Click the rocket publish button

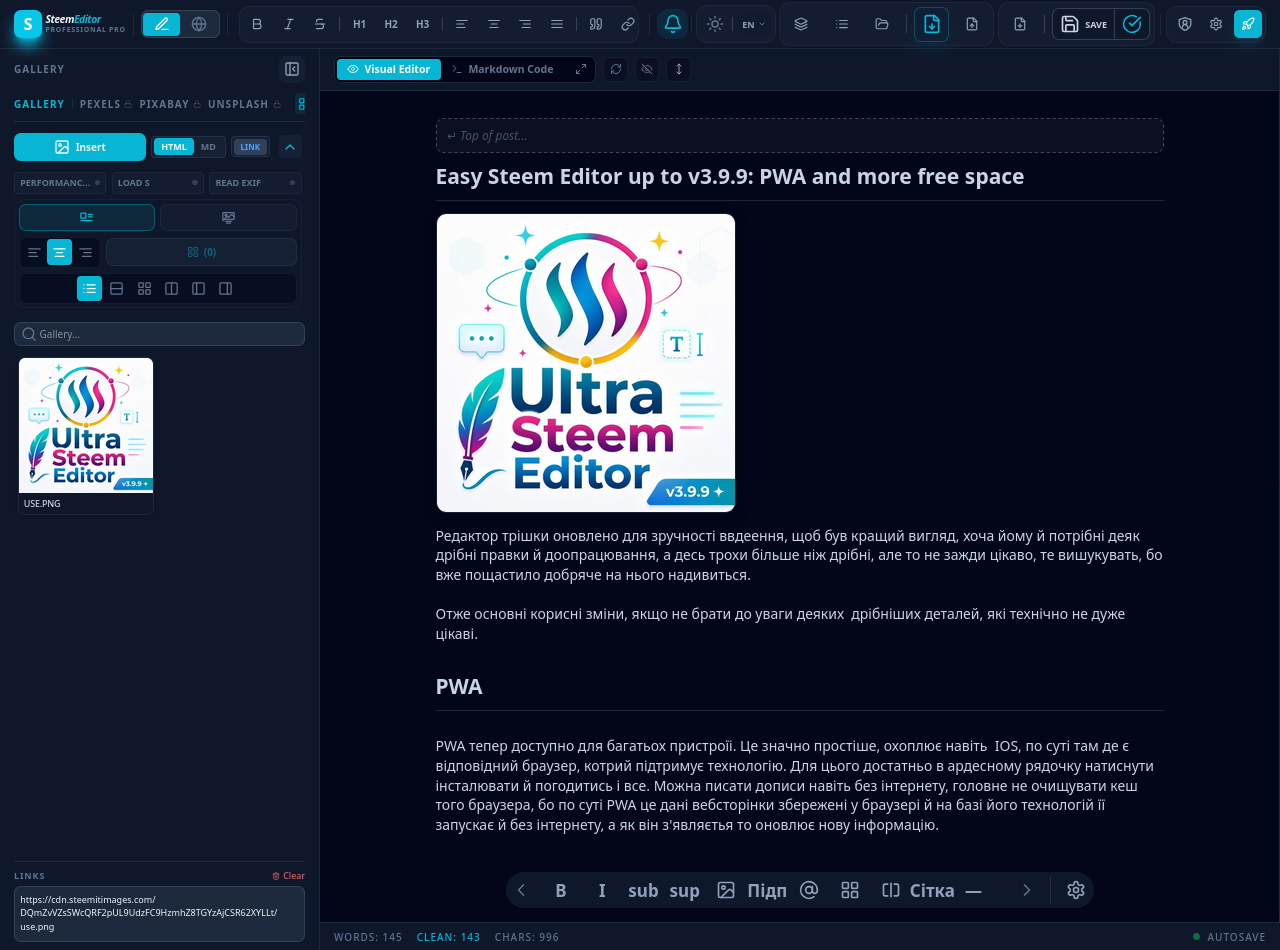[x=1248, y=24]
